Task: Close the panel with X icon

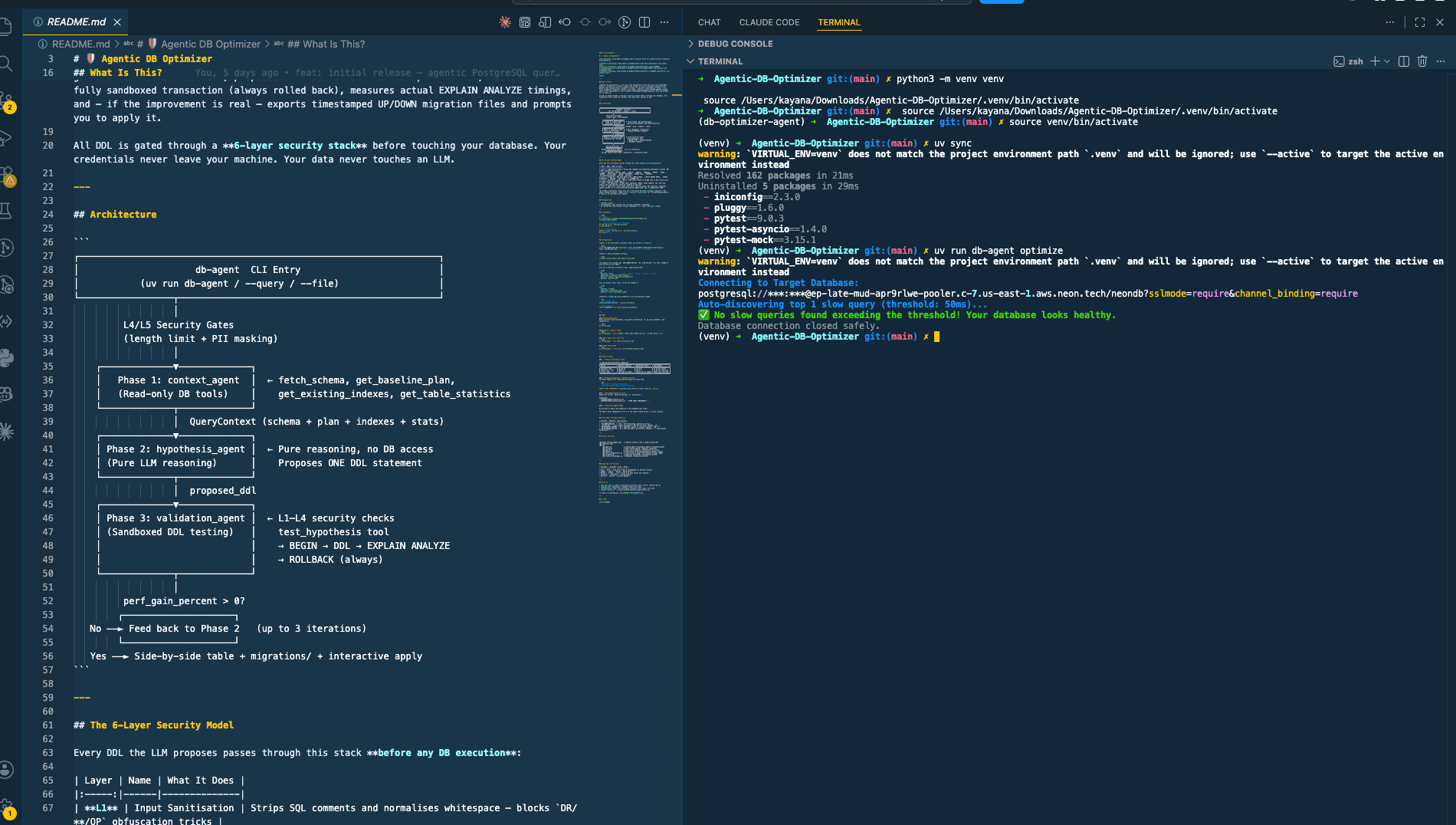Action: [x=1440, y=22]
